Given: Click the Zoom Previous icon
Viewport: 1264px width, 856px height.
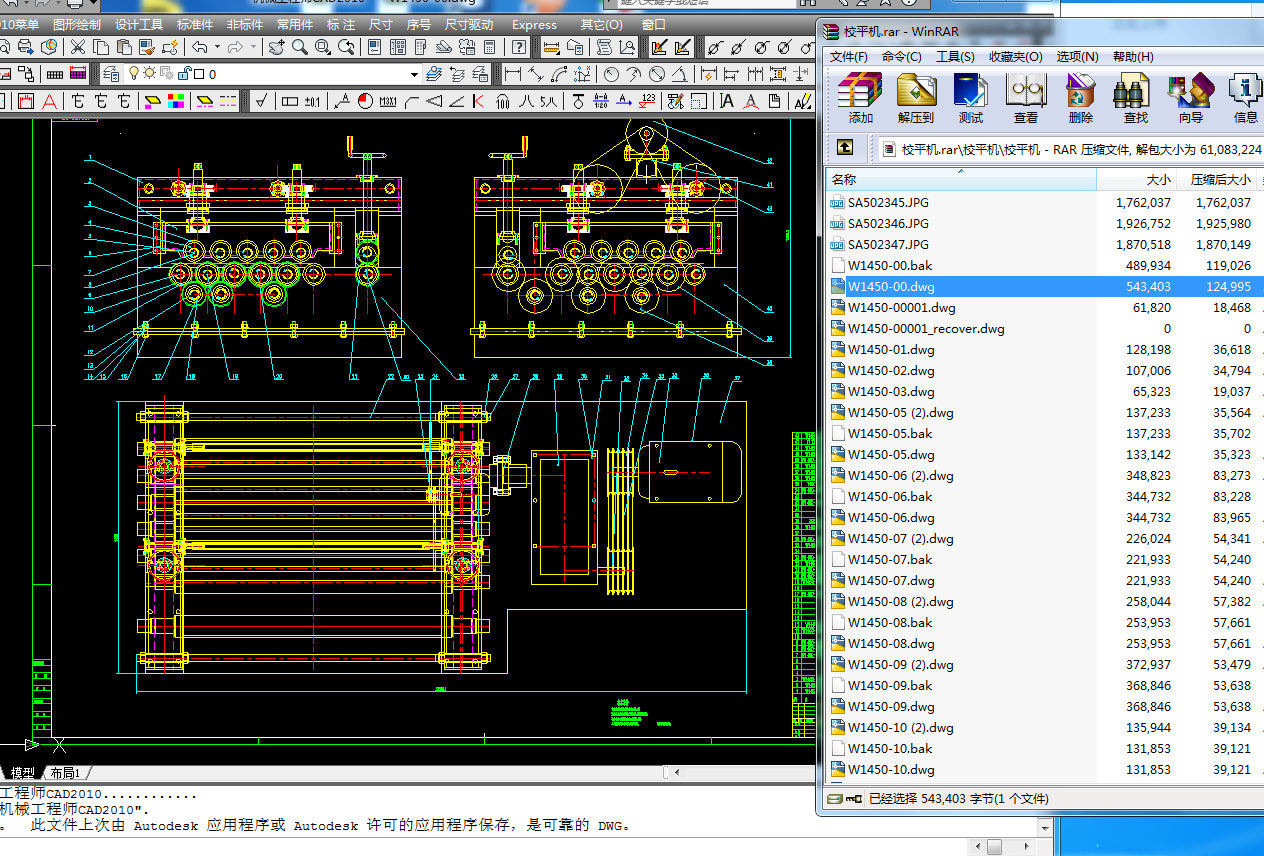Looking at the screenshot, I should pos(347,47).
